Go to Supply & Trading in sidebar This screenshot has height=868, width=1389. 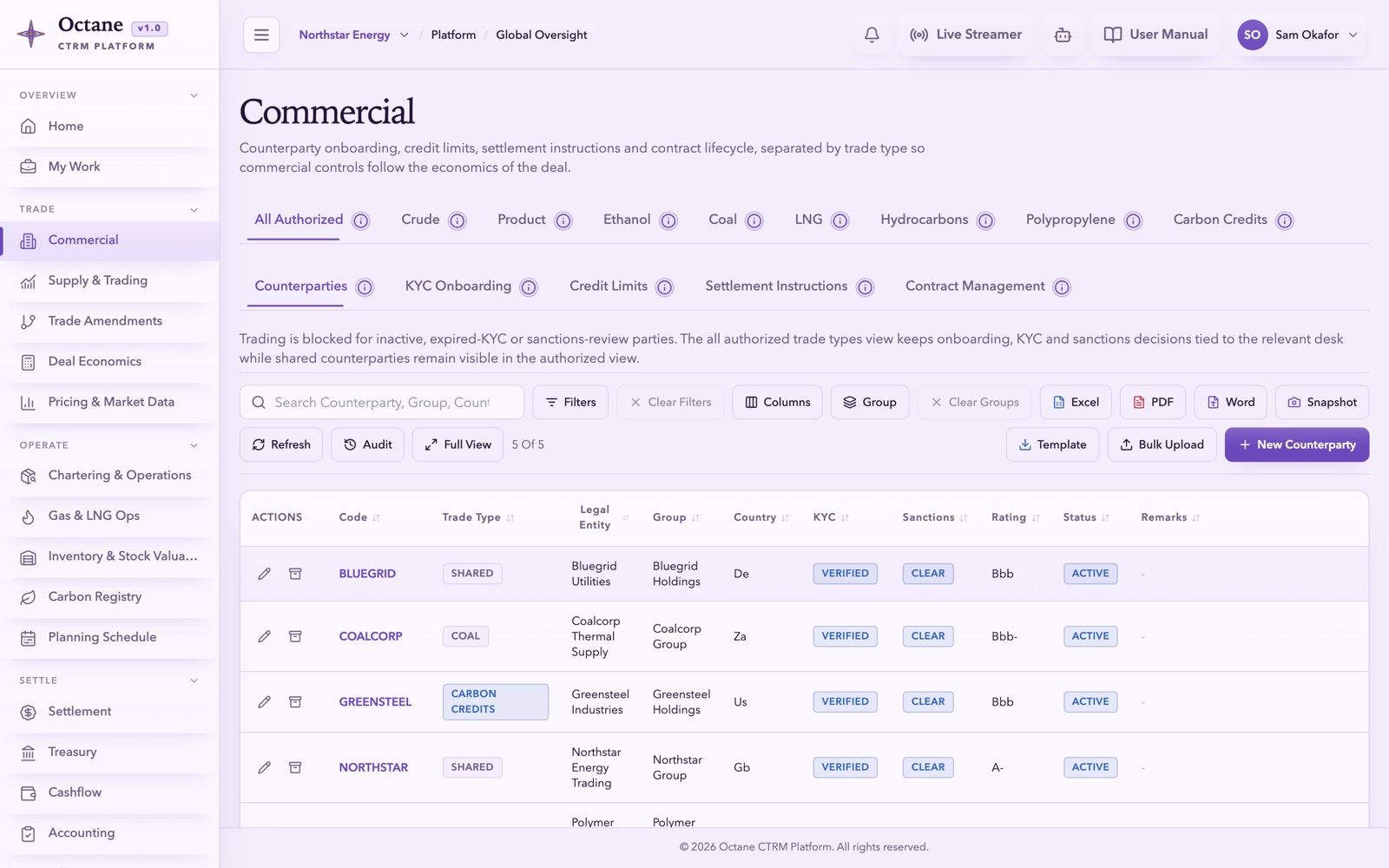tap(109, 280)
